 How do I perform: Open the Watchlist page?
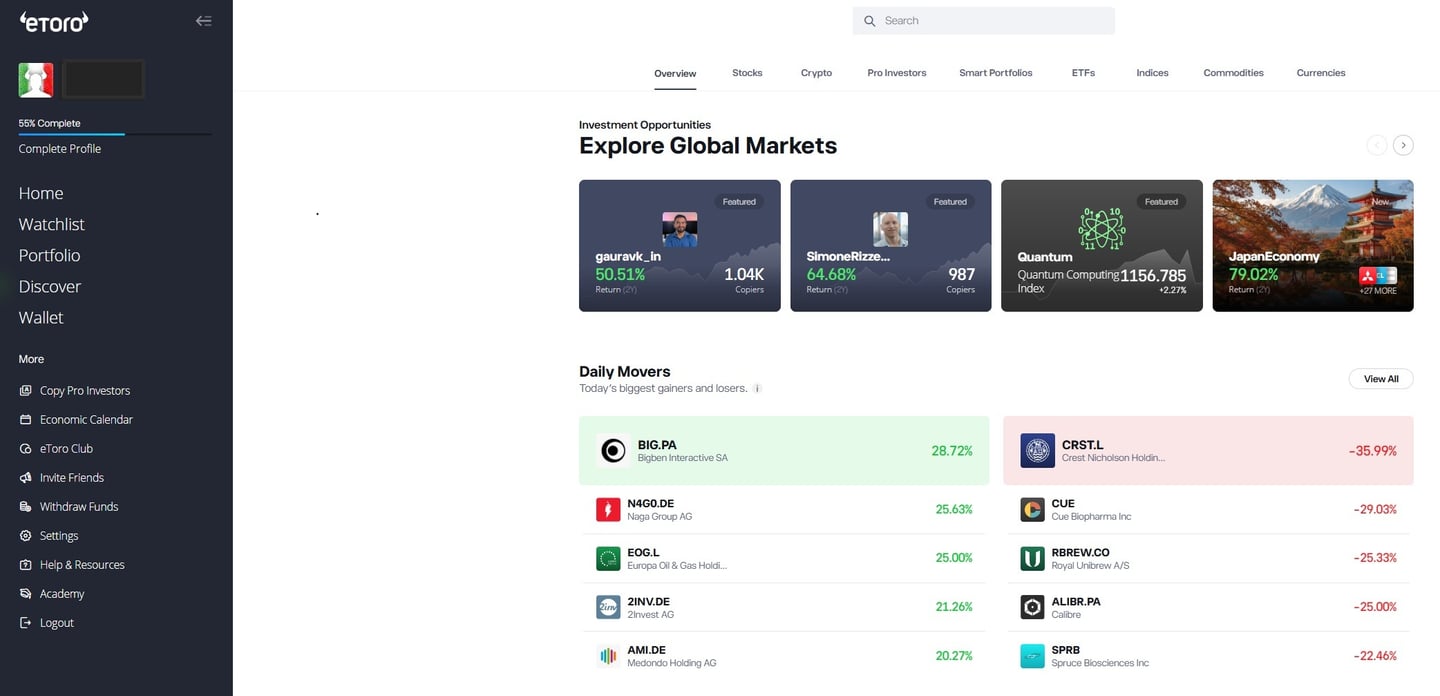click(x=52, y=225)
